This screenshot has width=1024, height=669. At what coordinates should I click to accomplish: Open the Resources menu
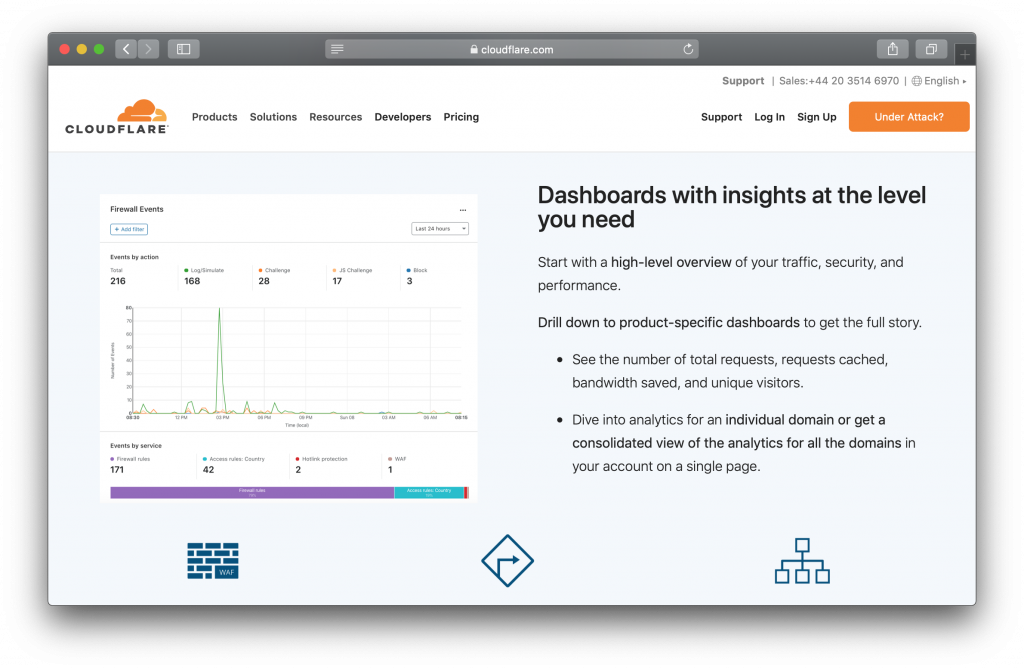[336, 117]
